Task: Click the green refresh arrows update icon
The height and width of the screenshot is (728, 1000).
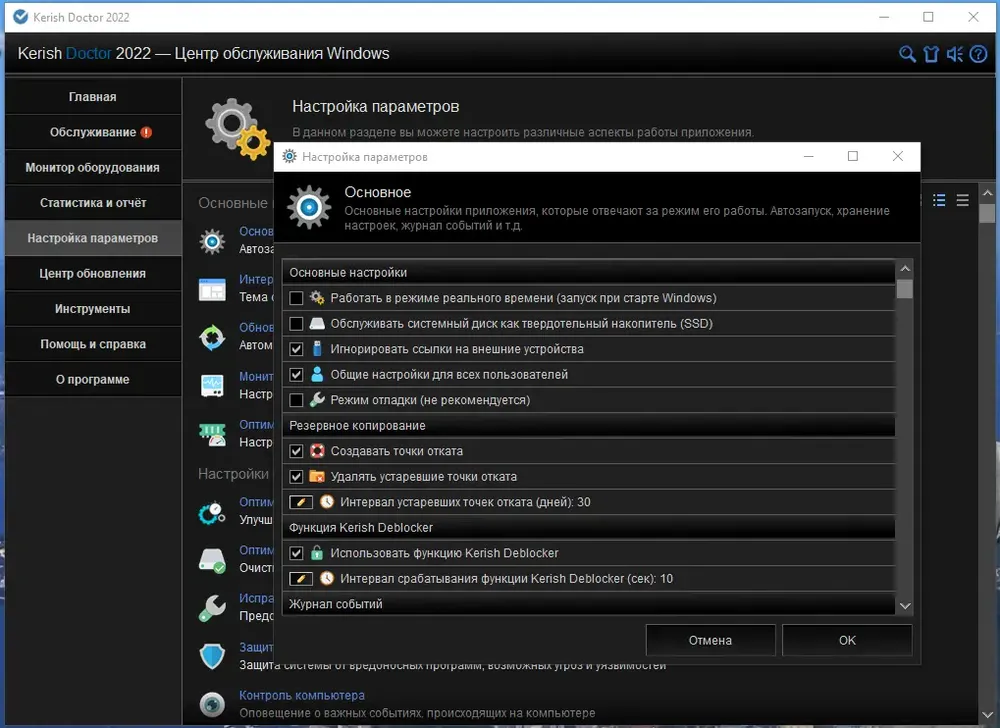Action: tap(212, 337)
